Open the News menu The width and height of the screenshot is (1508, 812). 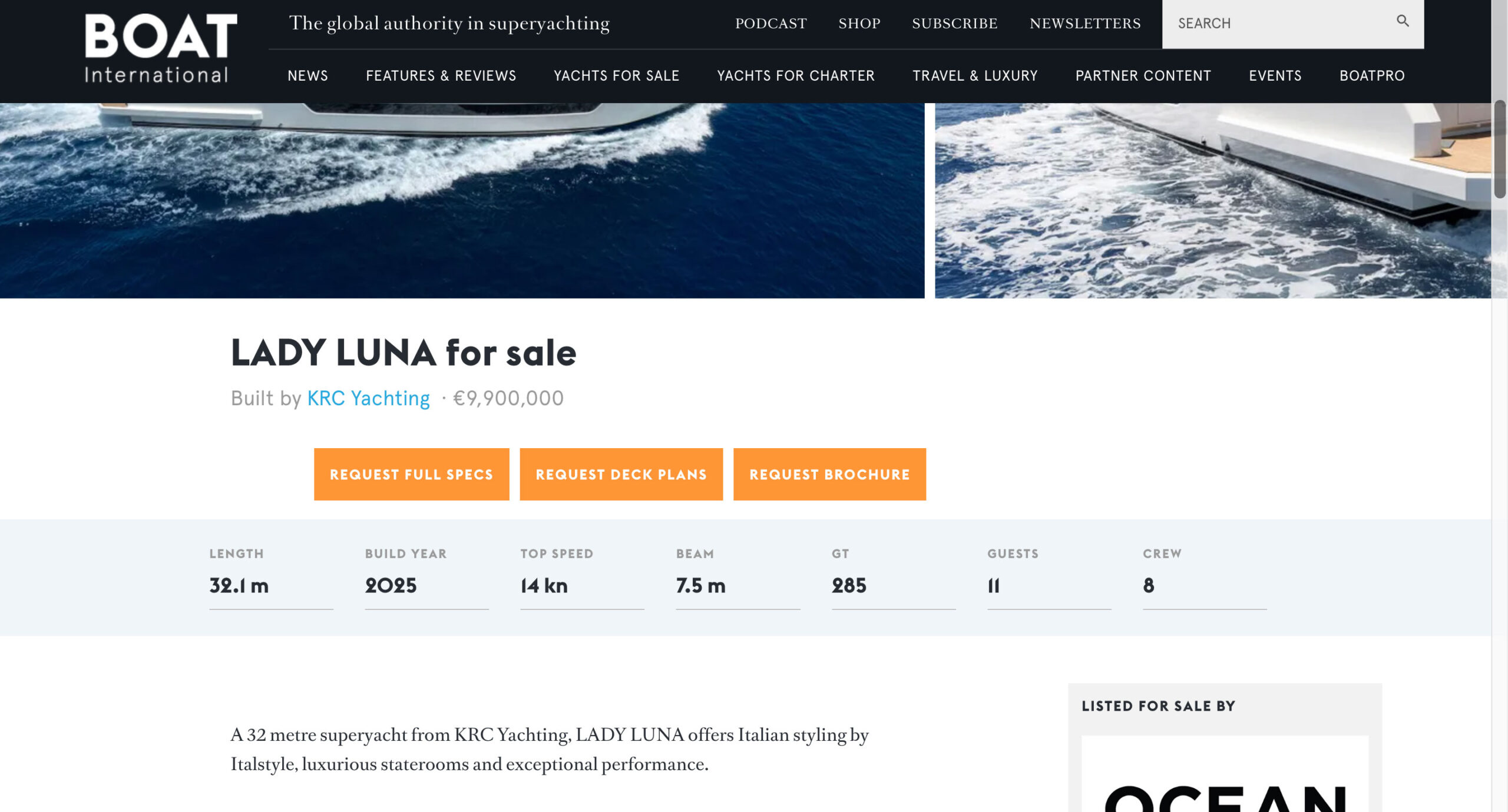[307, 76]
